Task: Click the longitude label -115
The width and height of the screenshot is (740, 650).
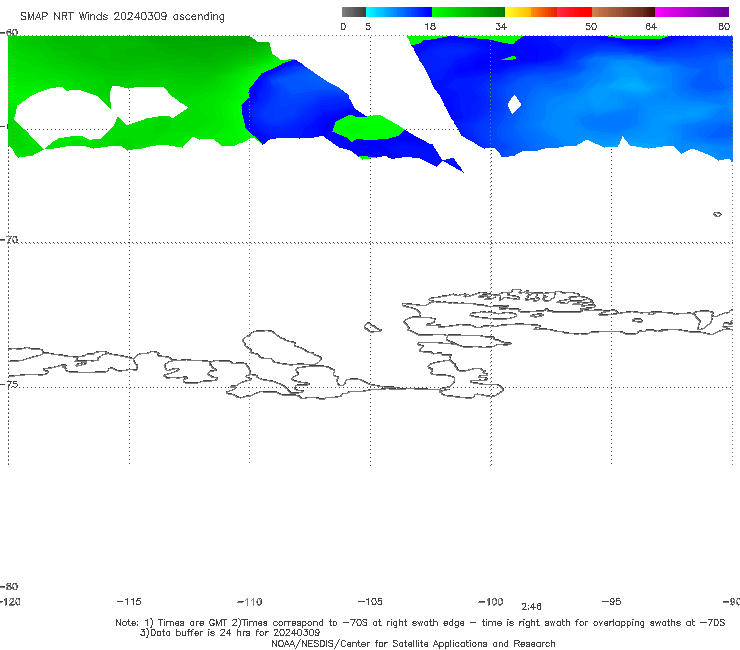Action: [129, 601]
